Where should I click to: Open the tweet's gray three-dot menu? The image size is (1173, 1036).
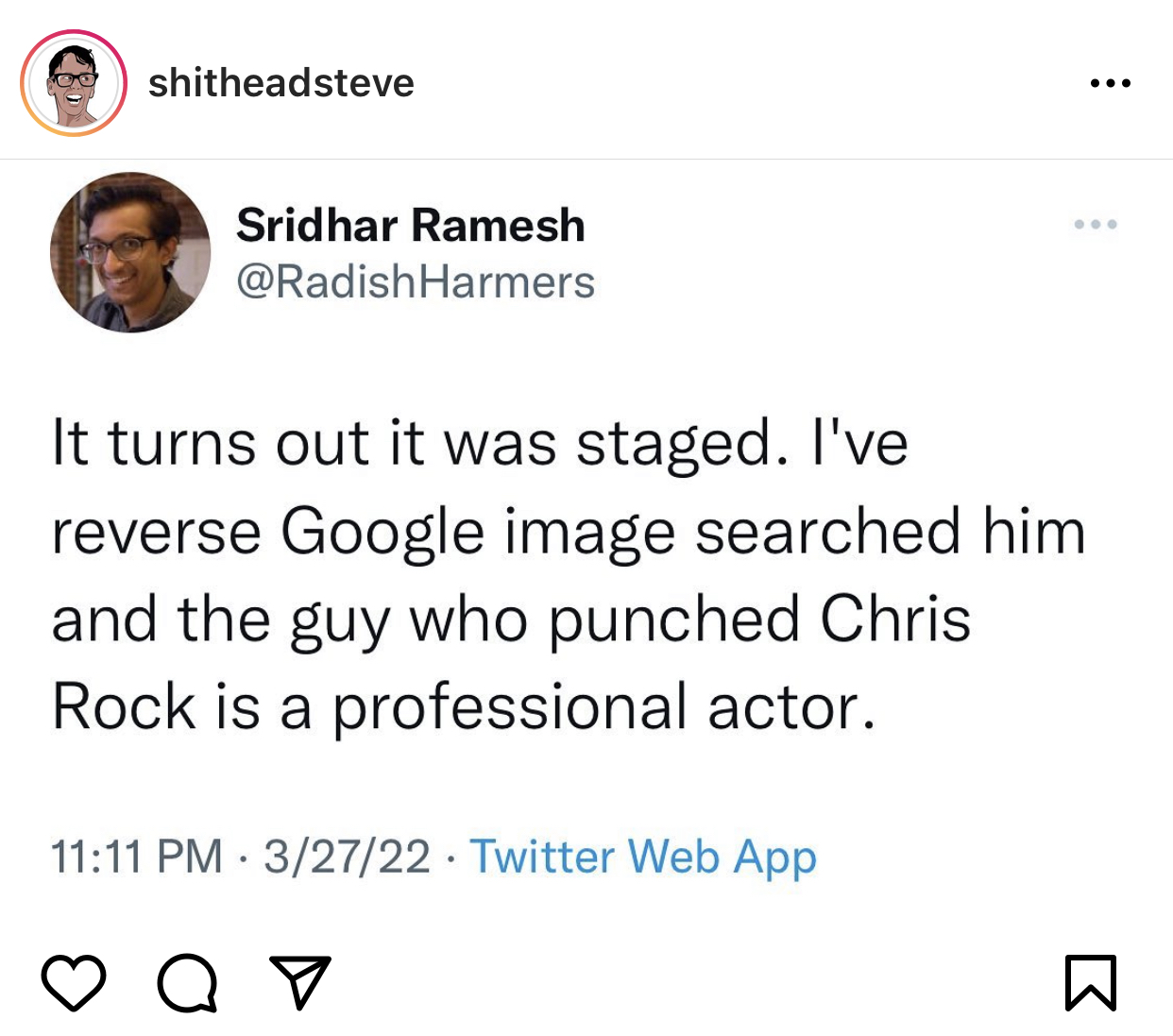coord(1096,225)
